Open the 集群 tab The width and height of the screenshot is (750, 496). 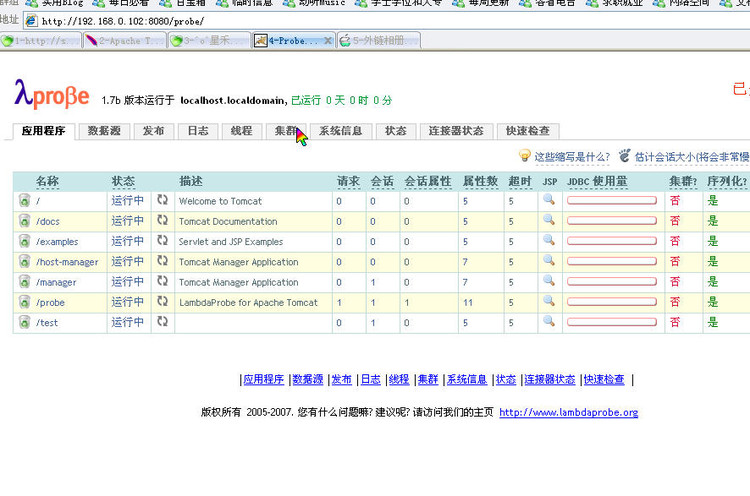pos(286,131)
